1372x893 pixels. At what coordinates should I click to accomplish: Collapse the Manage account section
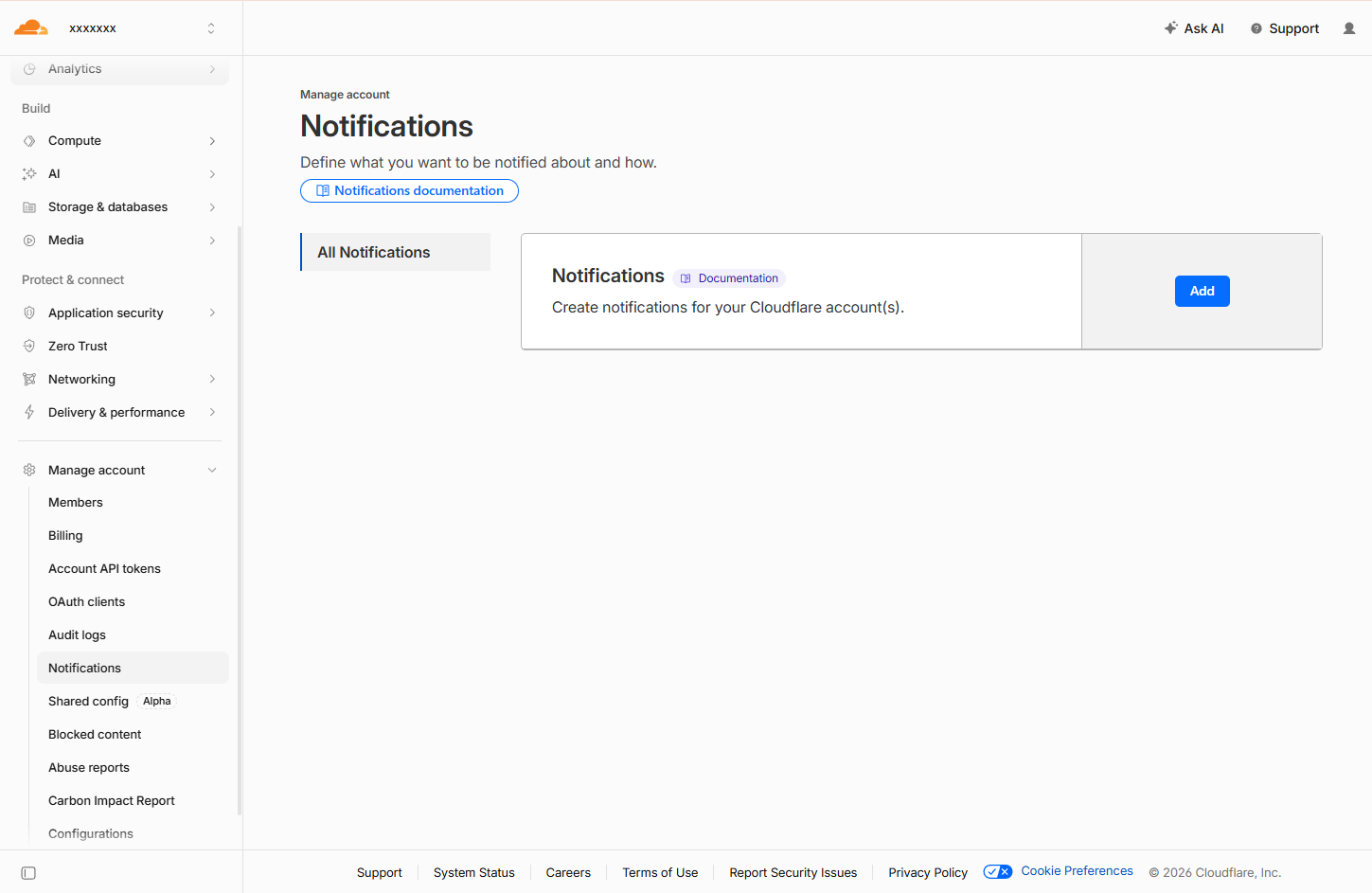[x=212, y=470]
